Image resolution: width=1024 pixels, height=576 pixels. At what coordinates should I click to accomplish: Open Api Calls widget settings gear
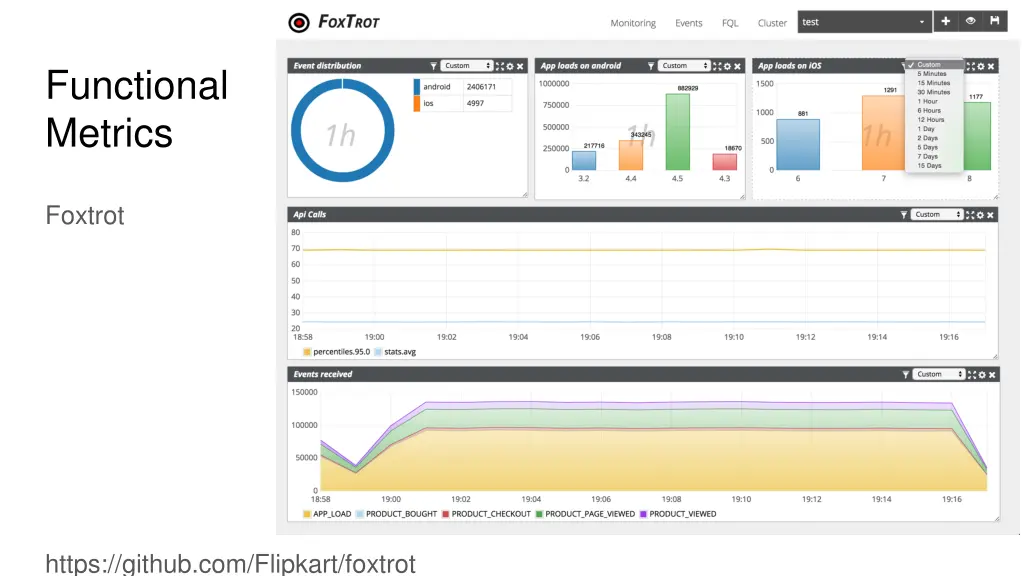(980, 215)
